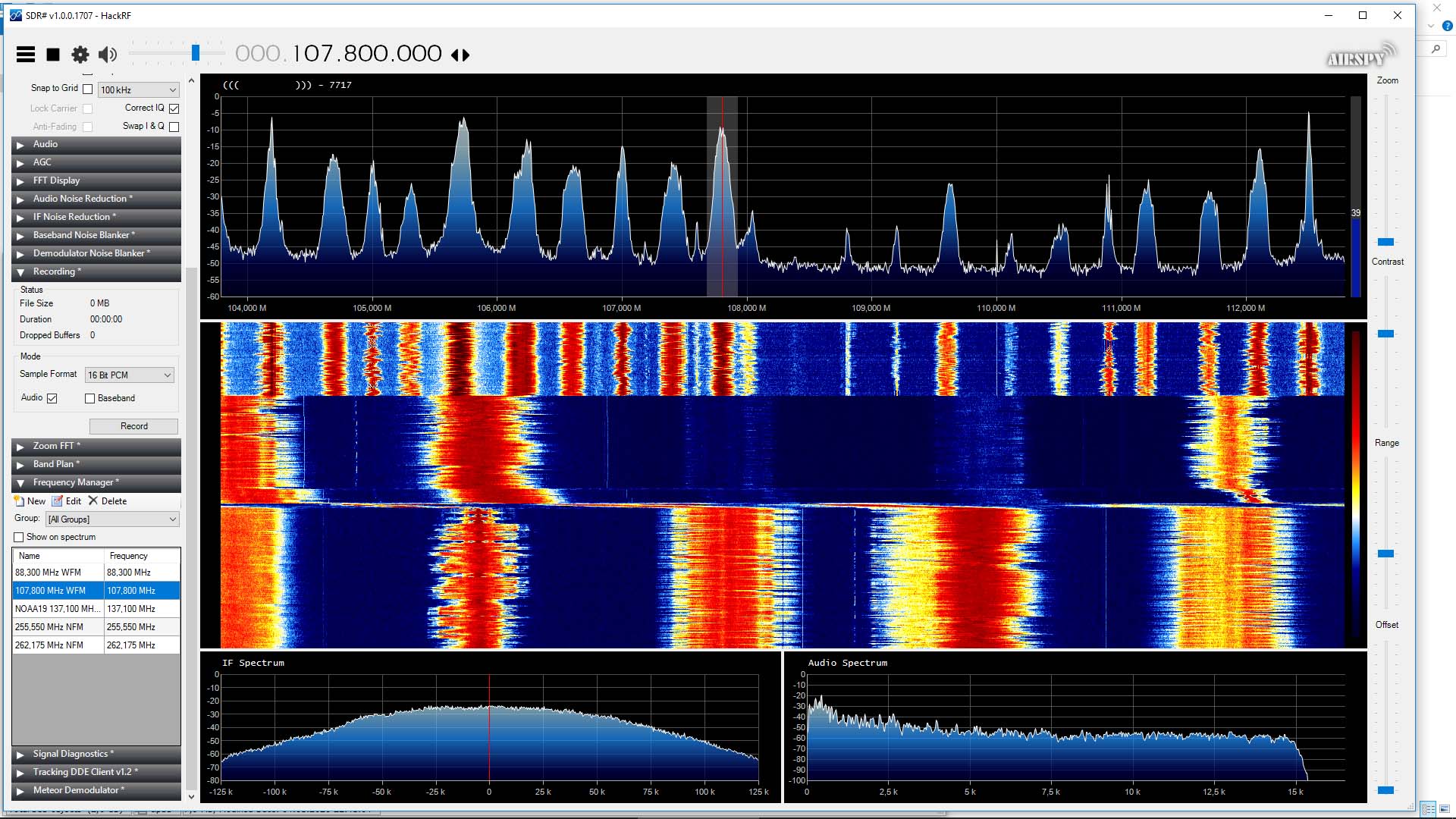
Task: Enable the Snap to Grid checkbox
Action: (x=88, y=89)
